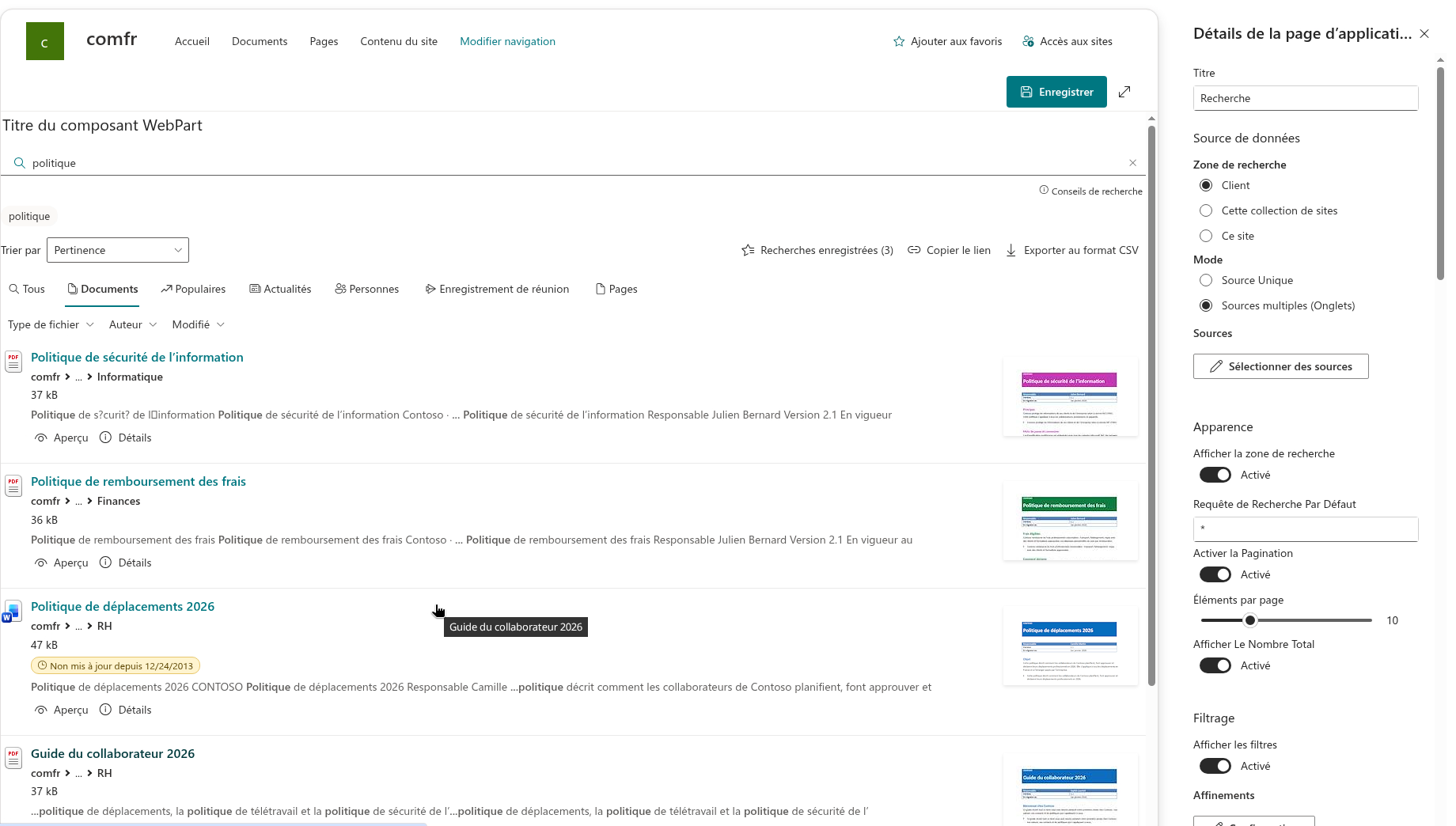Clear the search box with the X icon
This screenshot has width=1456, height=826.
point(1132,163)
